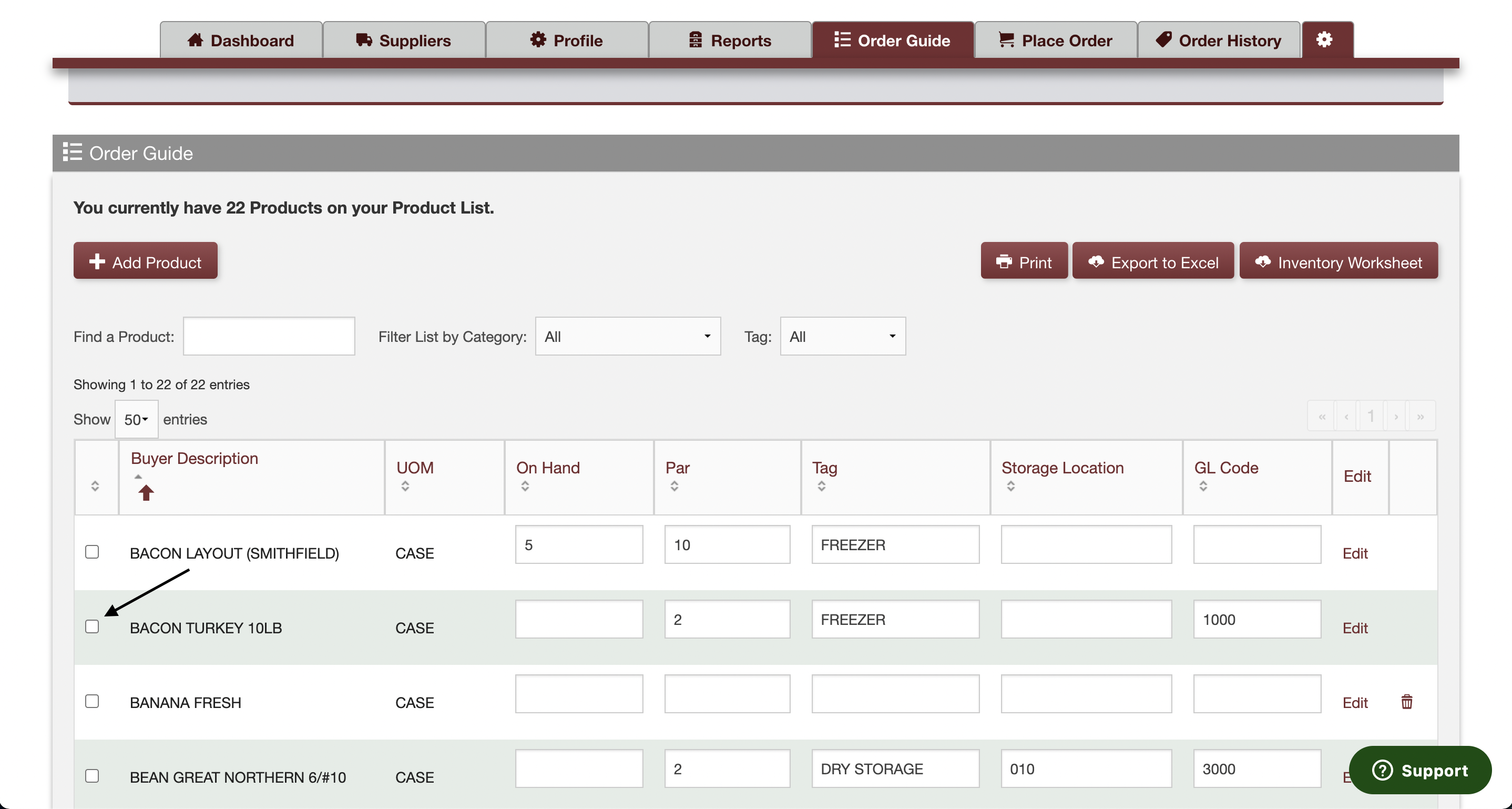Image resolution: width=1512 pixels, height=809 pixels.
Task: Click GL Code field showing 3000
Action: pyautogui.click(x=1256, y=768)
